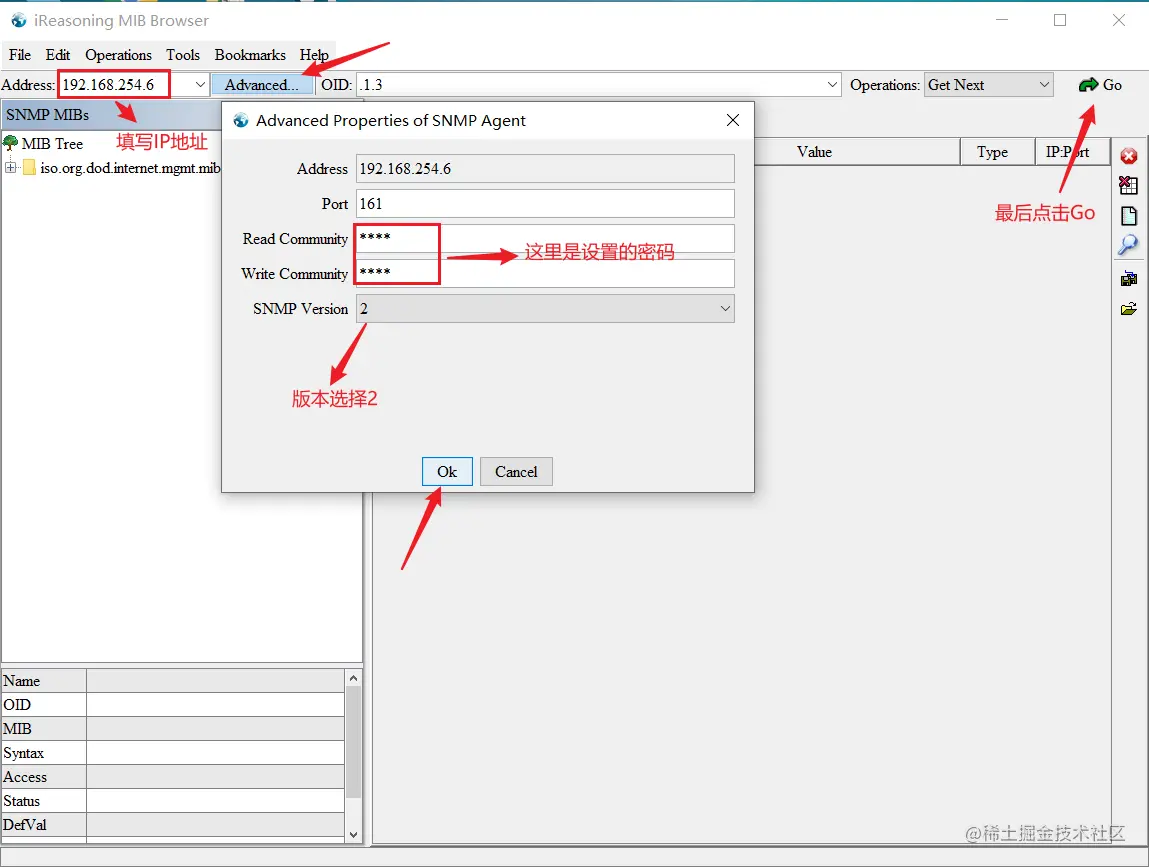Close the iReasoning MIB Browser window
The image size is (1149, 867).
point(1118,20)
